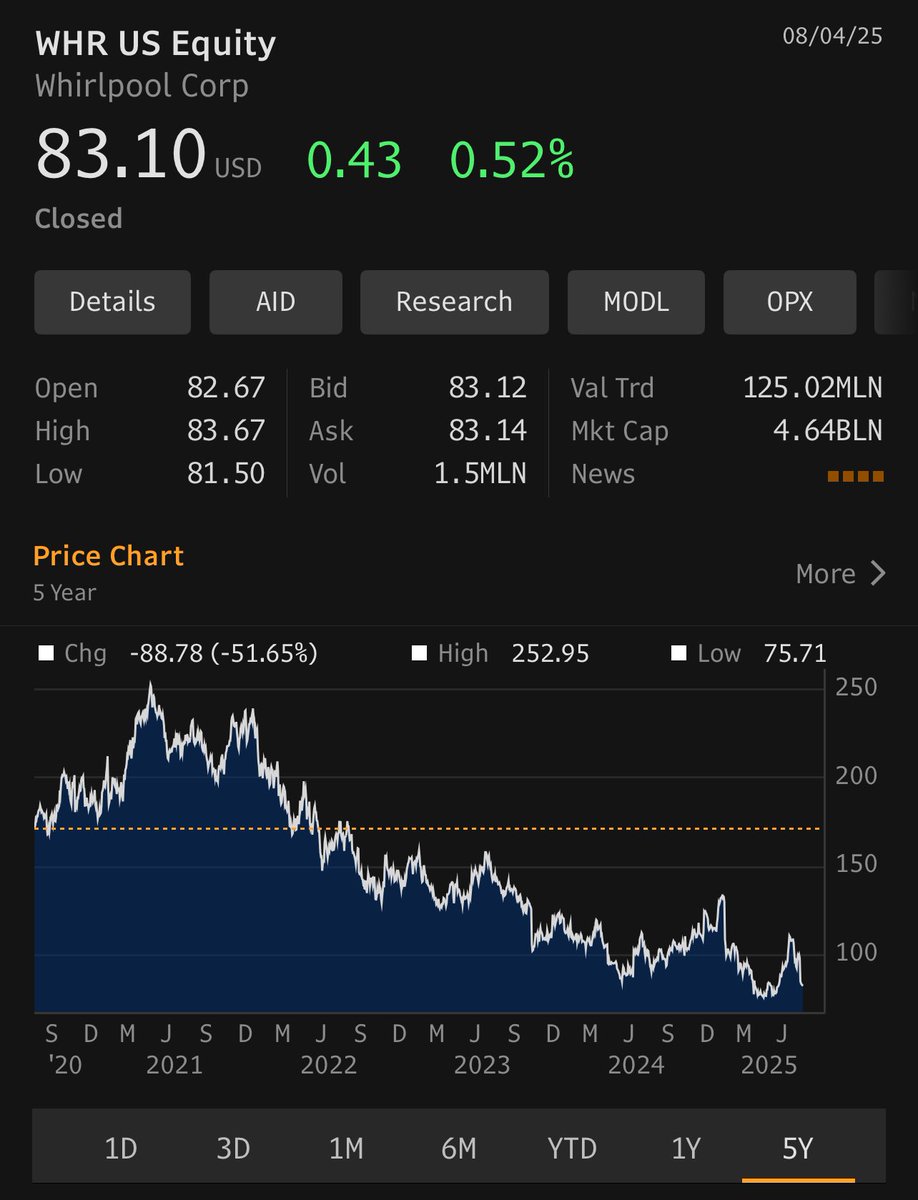Image resolution: width=918 pixels, height=1200 pixels.
Task: Click the Mkt Cap value 4.64BLN
Action: (x=826, y=431)
